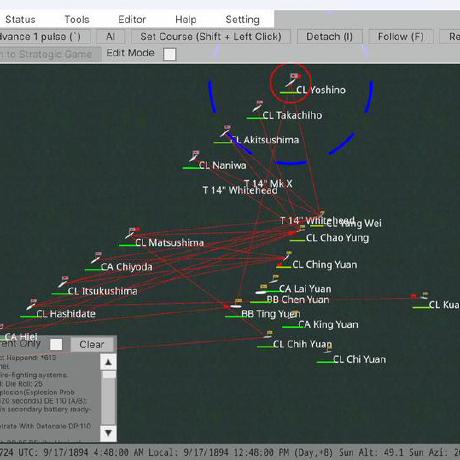Open the Help menu
Screen dimensions: 460x460
(x=186, y=20)
